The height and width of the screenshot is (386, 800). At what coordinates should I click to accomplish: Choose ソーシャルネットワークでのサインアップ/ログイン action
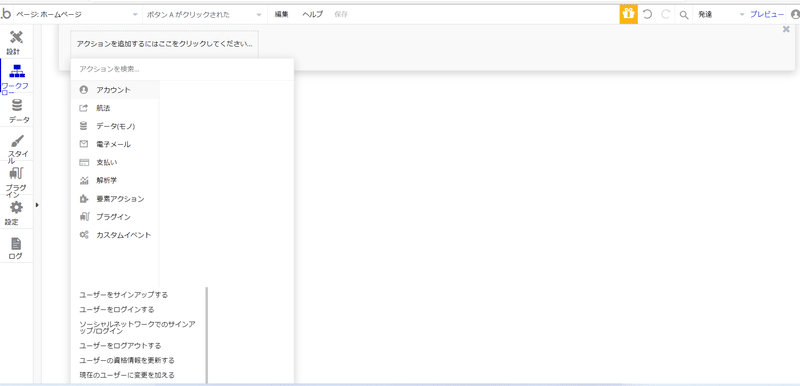[138, 327]
